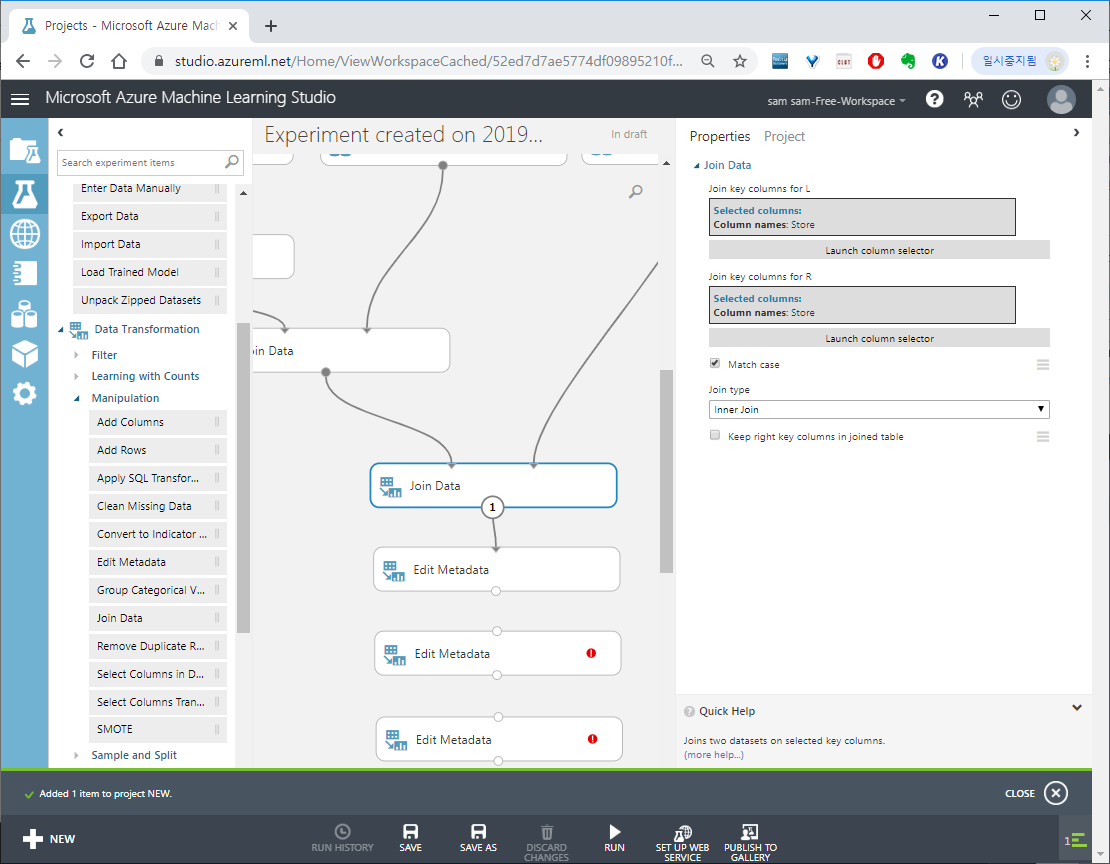Viewport: 1110px width, 864px height.
Task: Click the browser address bar
Action: (429, 61)
